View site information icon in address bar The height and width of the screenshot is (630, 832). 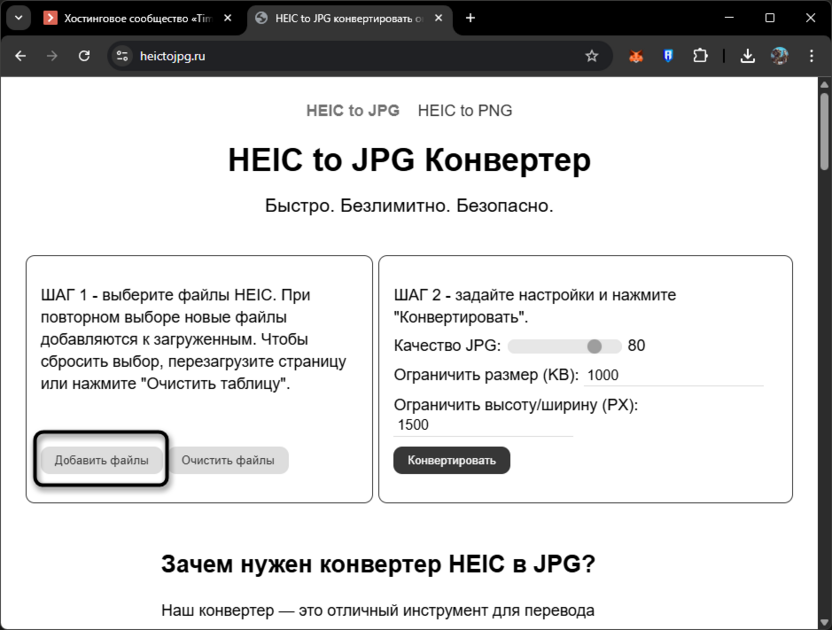[x=123, y=56]
